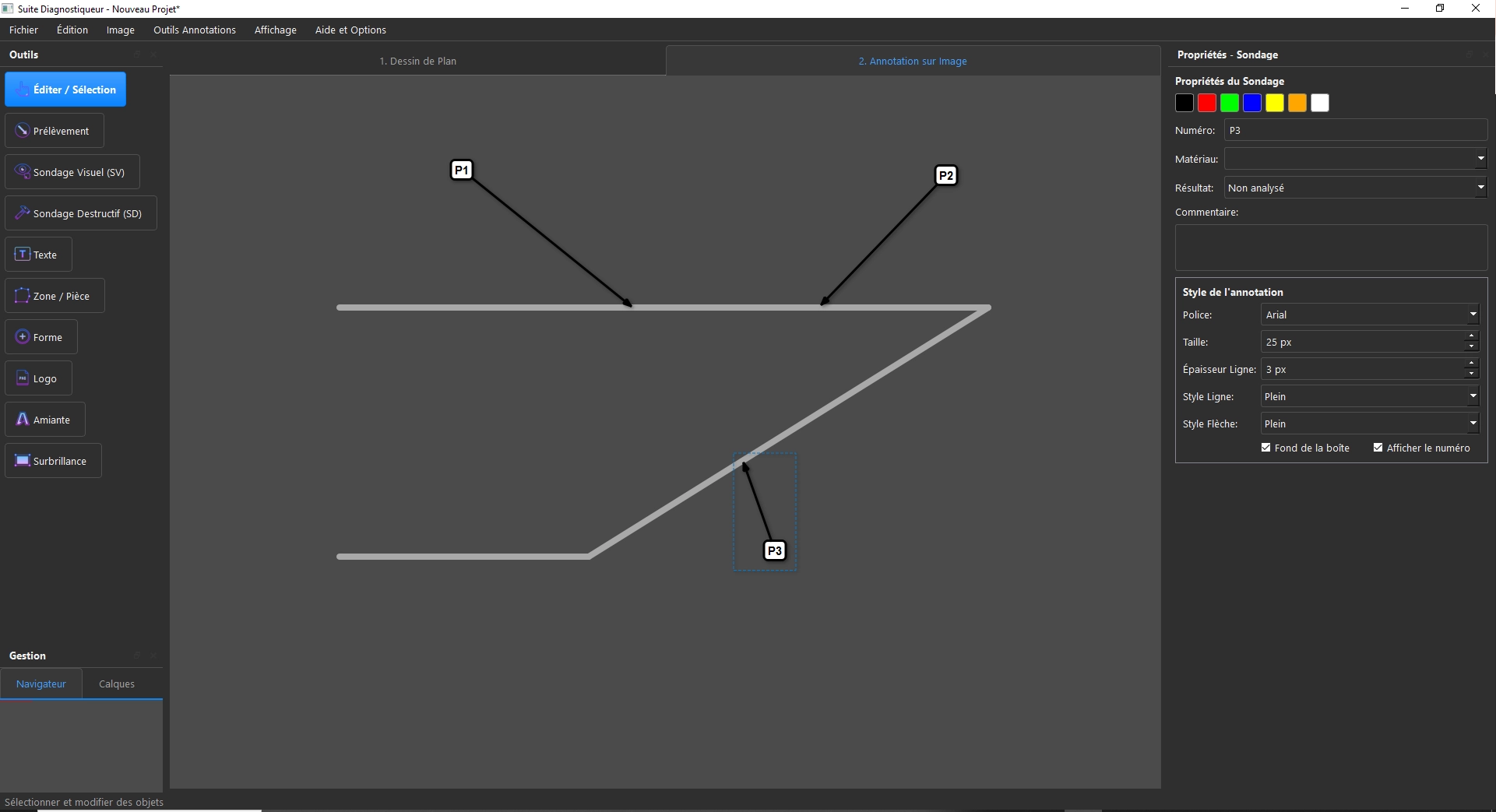Toggle the Afficher le numéro checkbox
1496x812 pixels.
click(x=1378, y=448)
